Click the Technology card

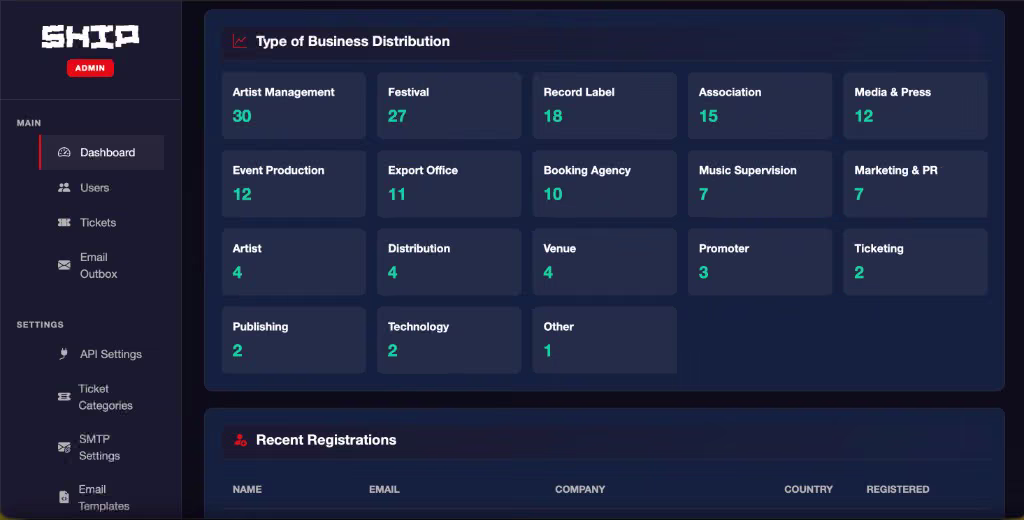(x=449, y=340)
